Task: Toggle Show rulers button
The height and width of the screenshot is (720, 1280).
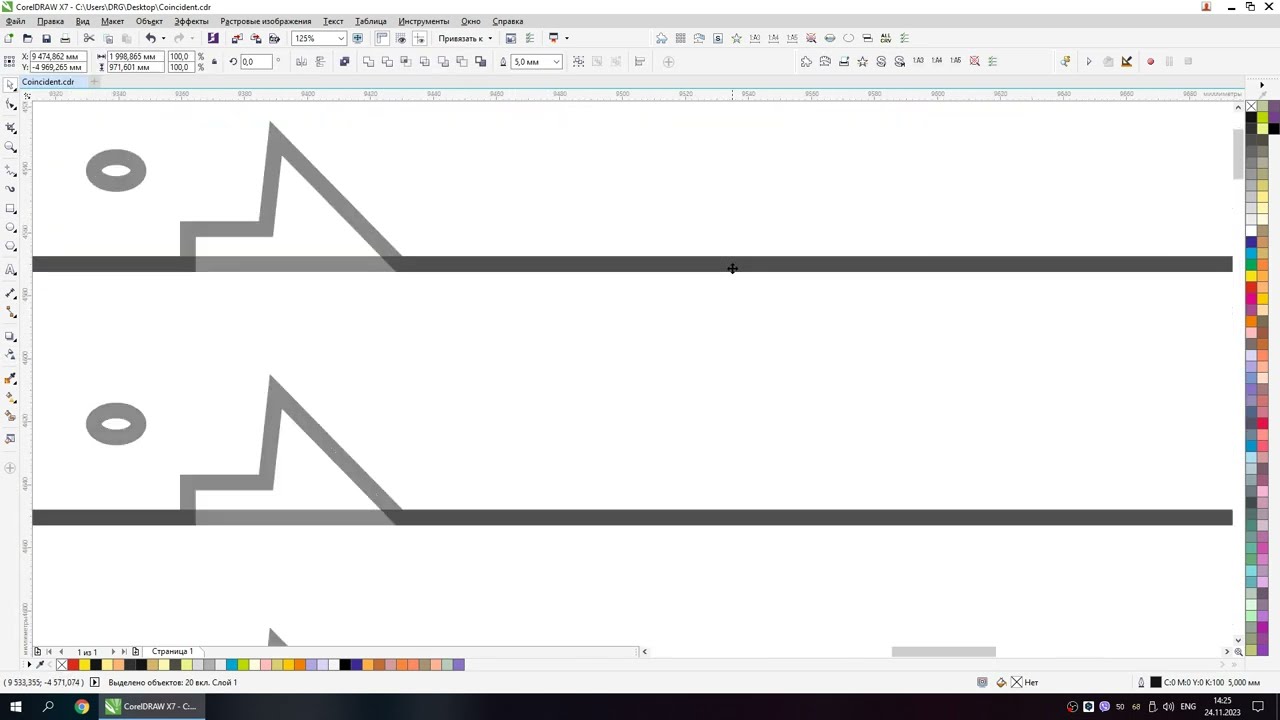Action: coord(382,39)
